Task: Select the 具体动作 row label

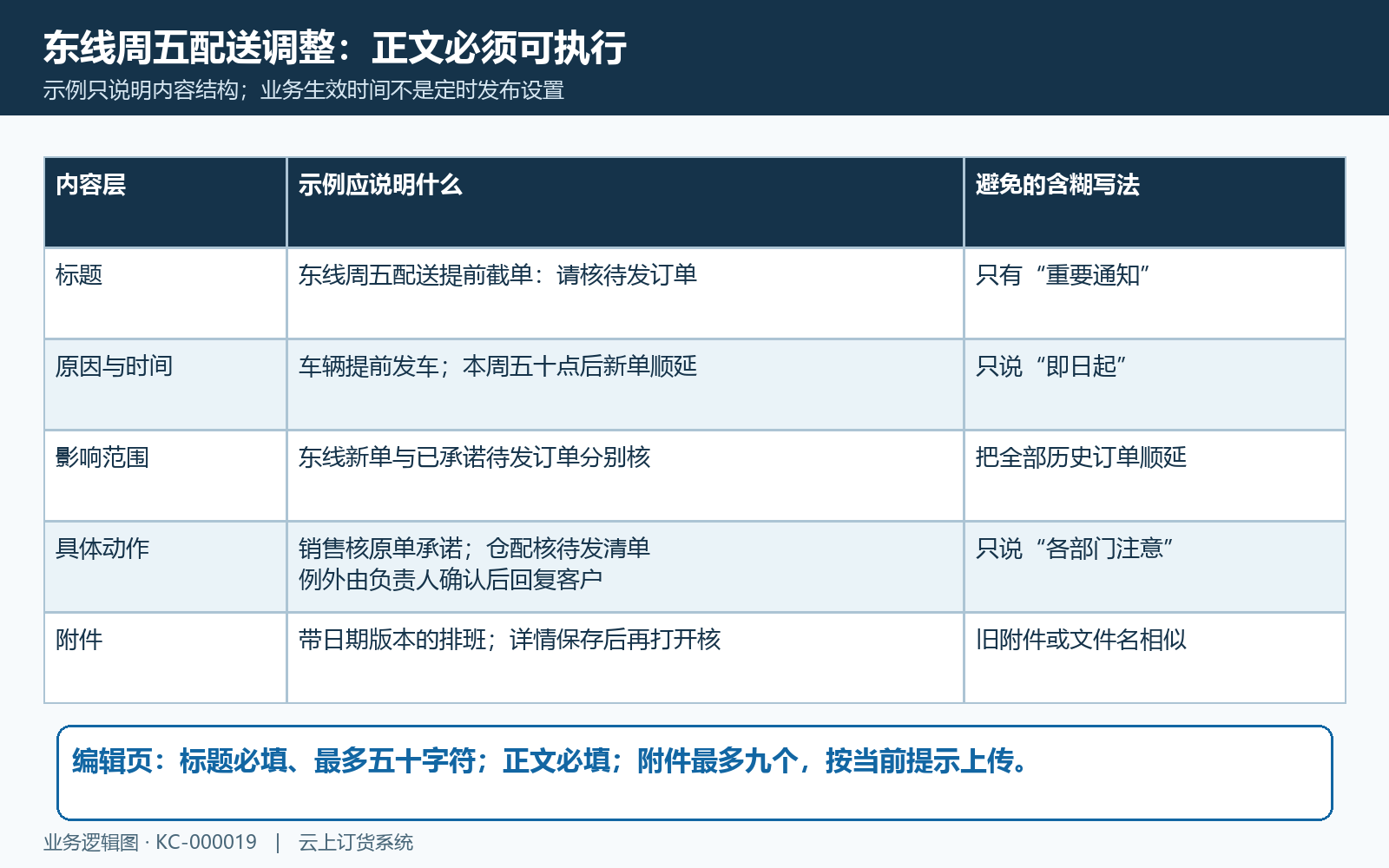Action: pos(165,567)
